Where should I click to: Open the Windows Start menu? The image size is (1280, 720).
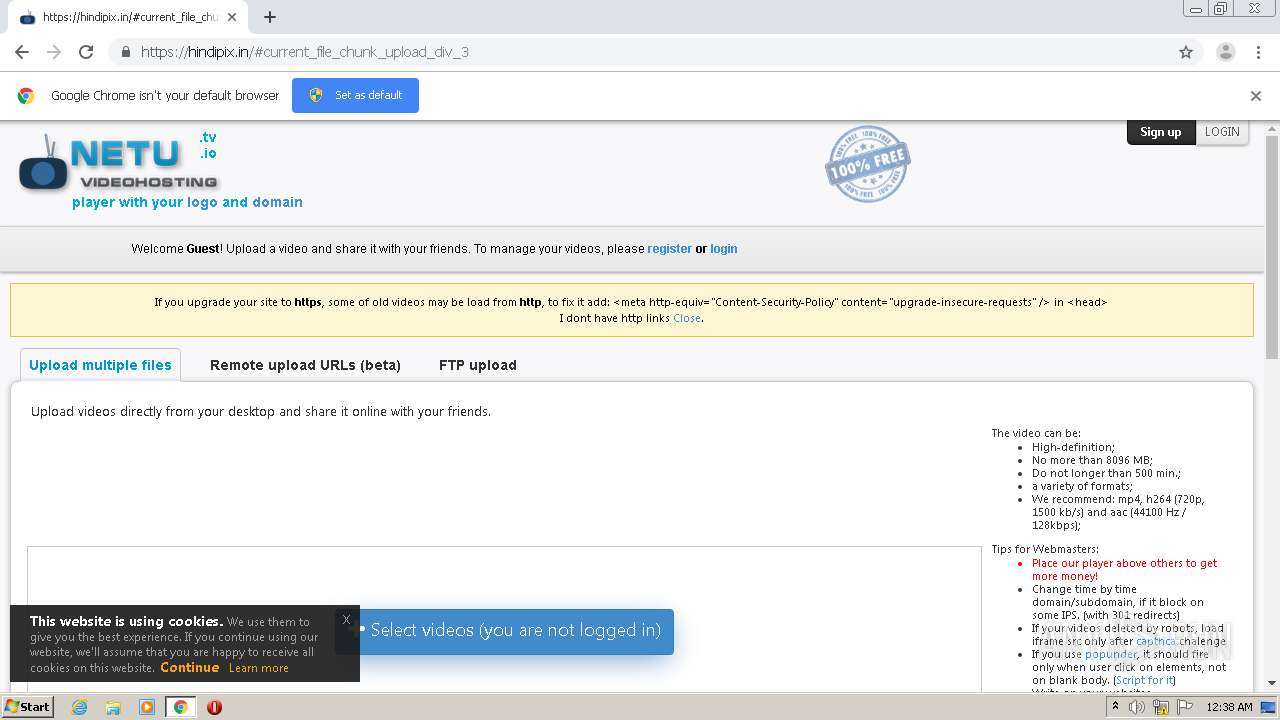pos(28,706)
